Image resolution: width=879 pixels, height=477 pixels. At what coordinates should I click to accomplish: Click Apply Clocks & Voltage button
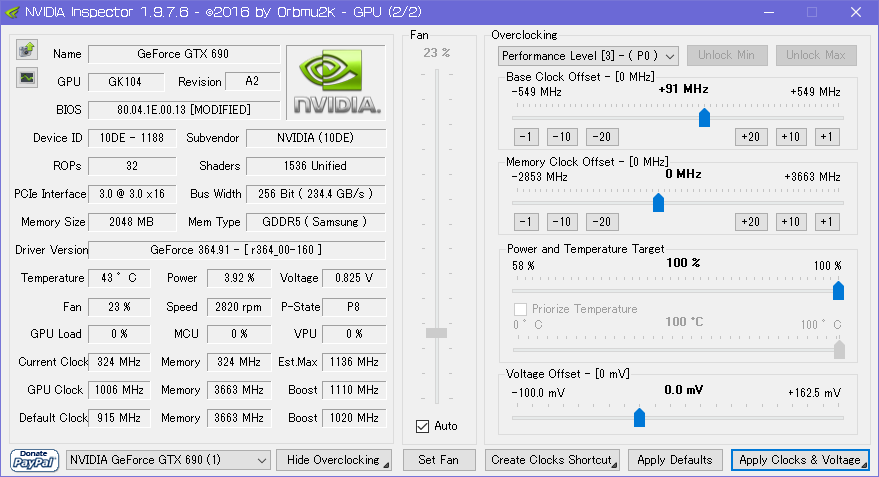coord(800,460)
